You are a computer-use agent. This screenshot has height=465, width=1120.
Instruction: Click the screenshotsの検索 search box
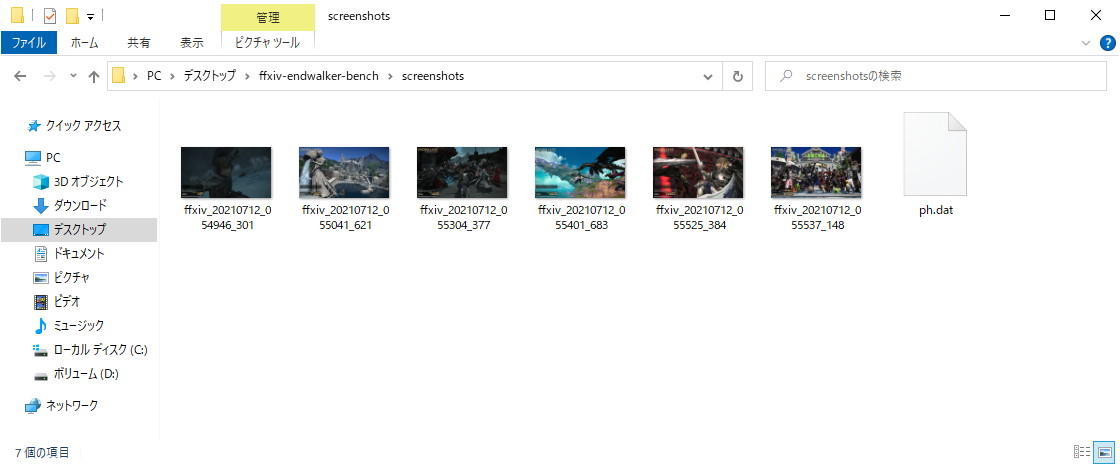coord(936,76)
